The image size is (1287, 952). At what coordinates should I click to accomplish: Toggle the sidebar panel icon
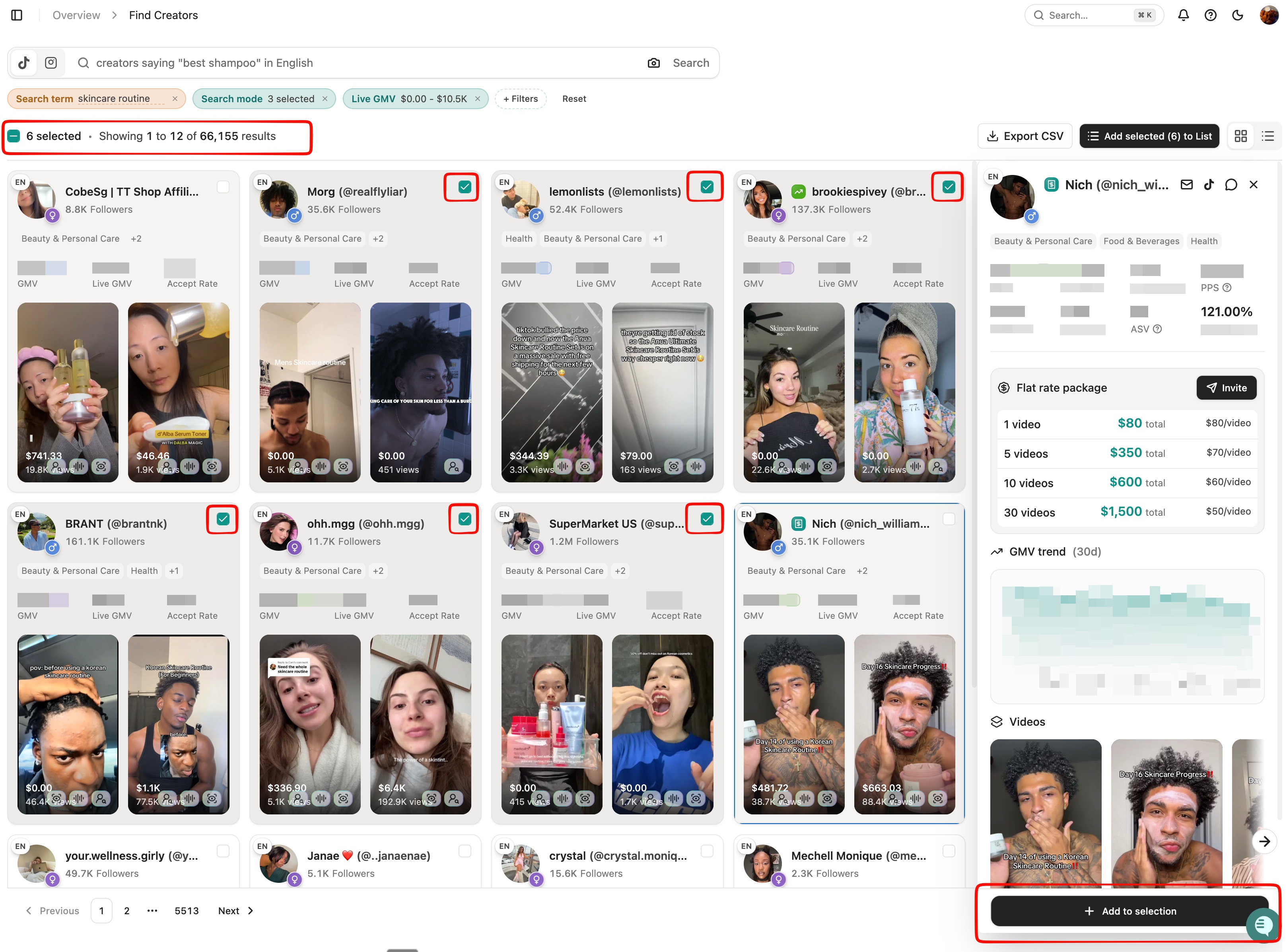[x=17, y=15]
